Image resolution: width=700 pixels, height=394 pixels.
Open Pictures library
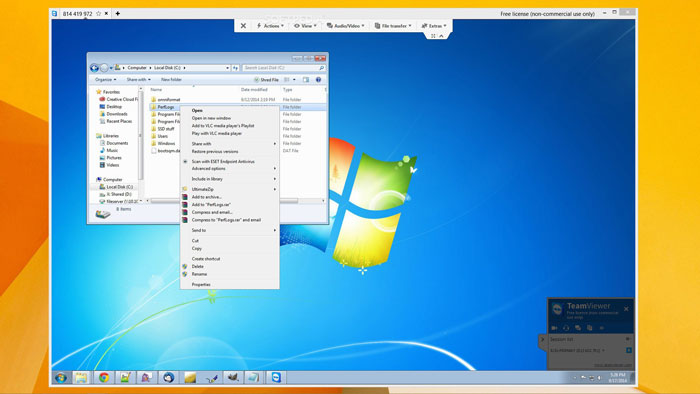pyautogui.click(x=110, y=158)
